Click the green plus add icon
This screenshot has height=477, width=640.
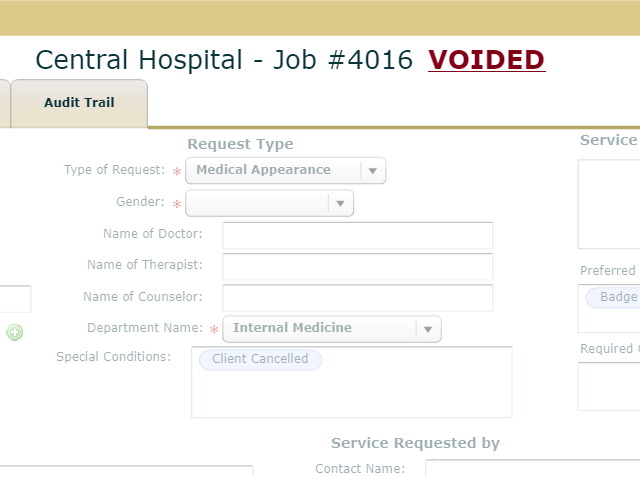coord(15,332)
